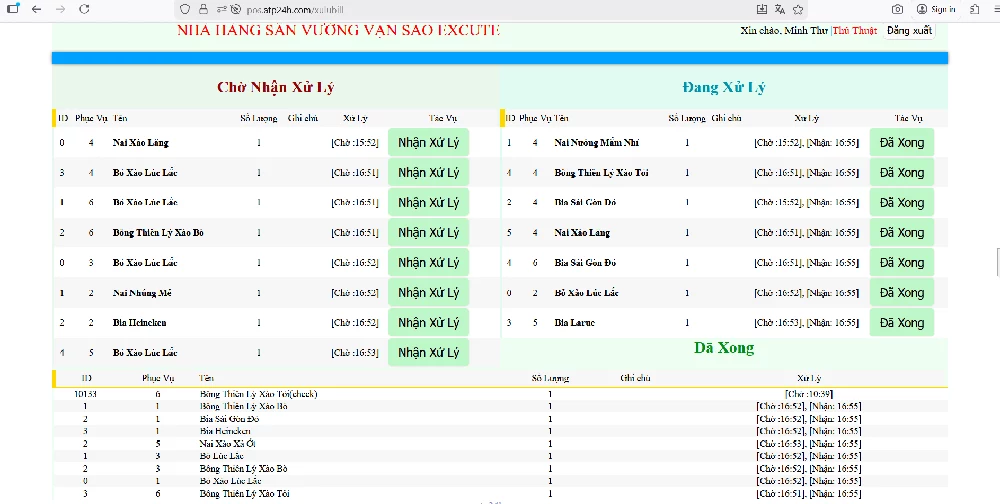Mark Nai Nướng Mắm Nhĩ as Đã Xong

(902, 142)
